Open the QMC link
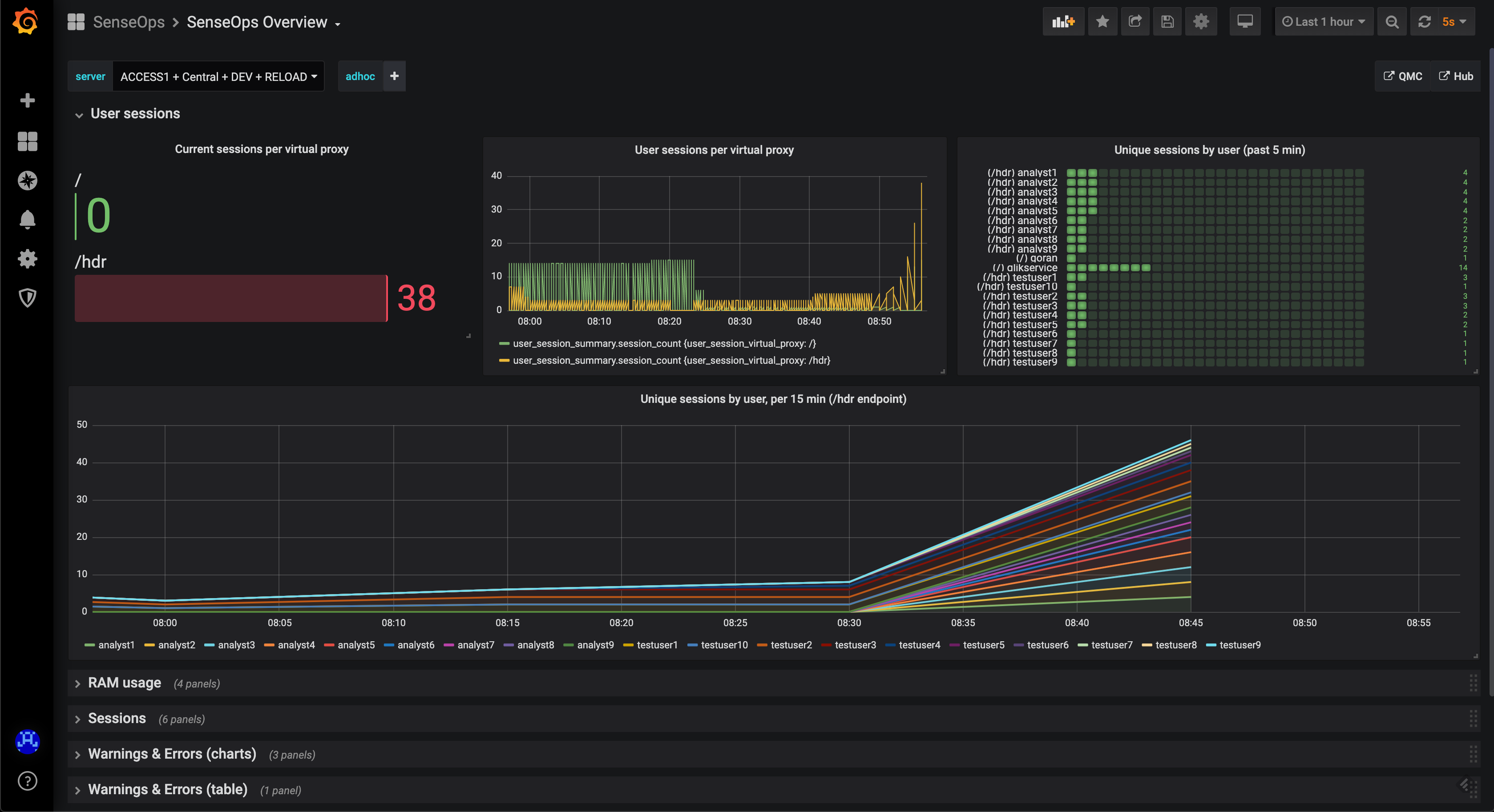Screen dimensions: 1494x812 (x=1403, y=76)
